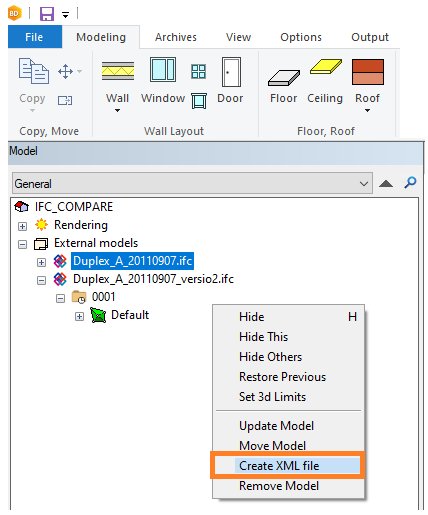Image resolution: width=428 pixels, height=515 pixels.
Task: Select the Window tool icon
Action: 163,69
